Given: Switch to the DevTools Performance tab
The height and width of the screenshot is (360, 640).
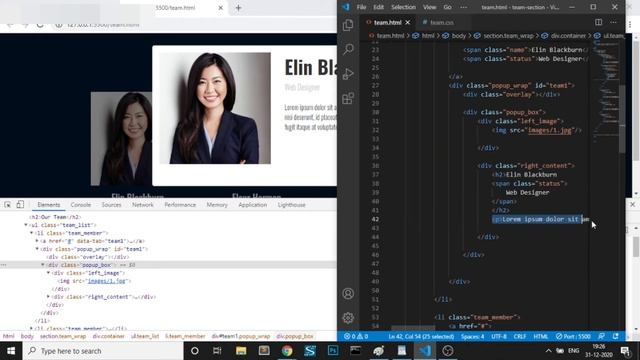Looking at the screenshot, I should click(x=180, y=204).
